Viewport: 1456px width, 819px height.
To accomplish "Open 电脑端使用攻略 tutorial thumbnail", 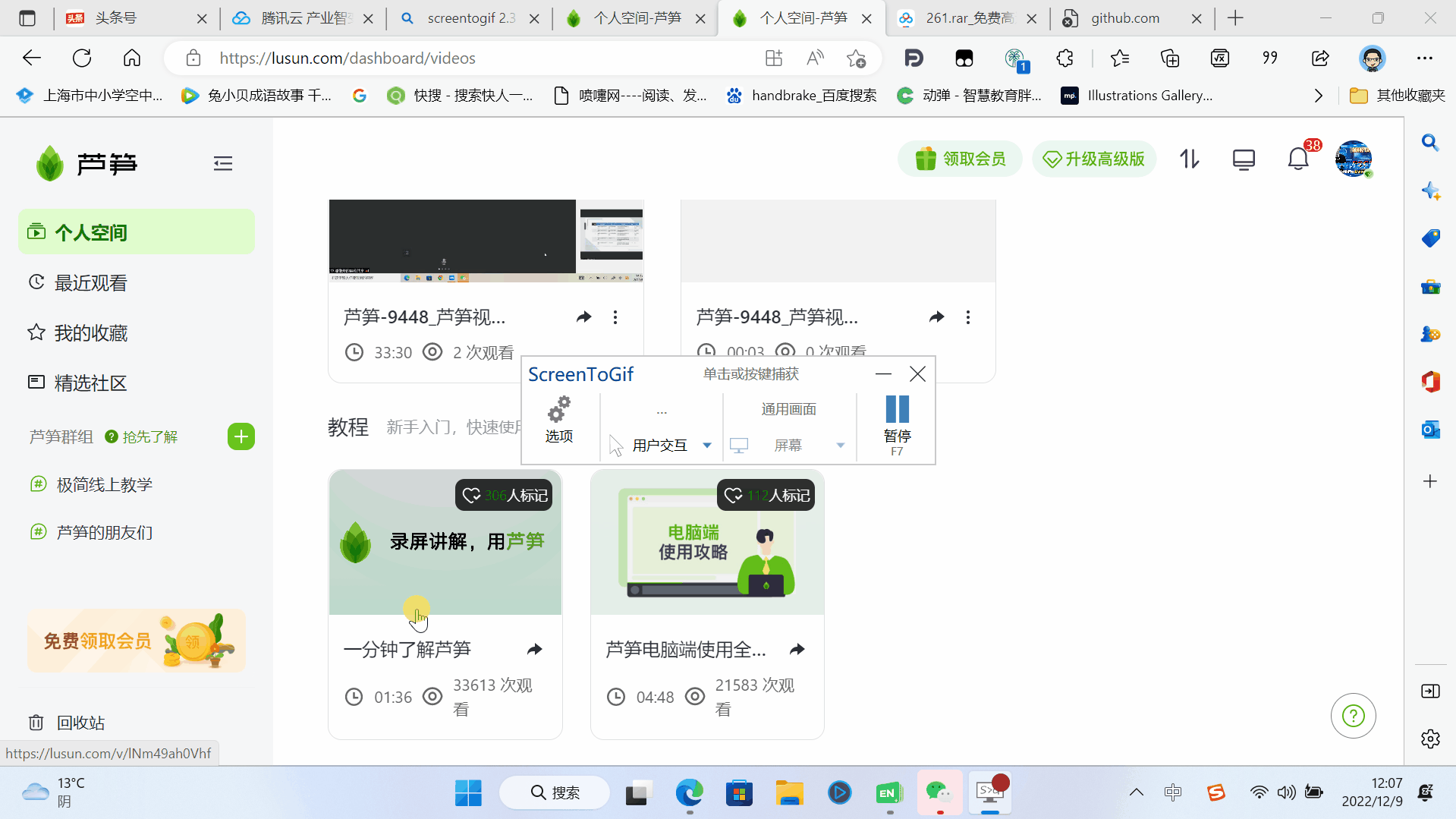I will click(707, 542).
